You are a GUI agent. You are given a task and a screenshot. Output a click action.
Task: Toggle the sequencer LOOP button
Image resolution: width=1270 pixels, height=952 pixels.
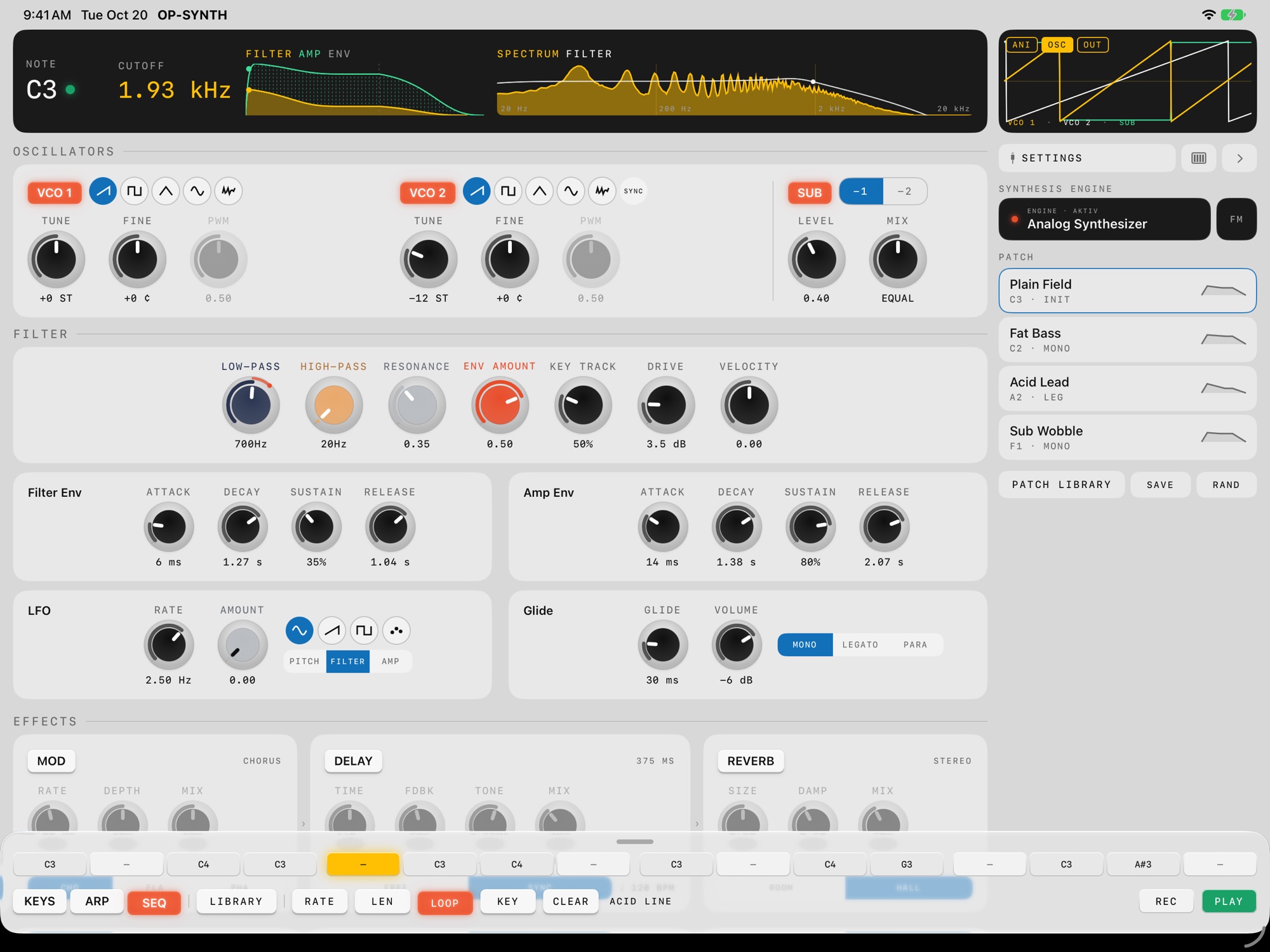444,902
